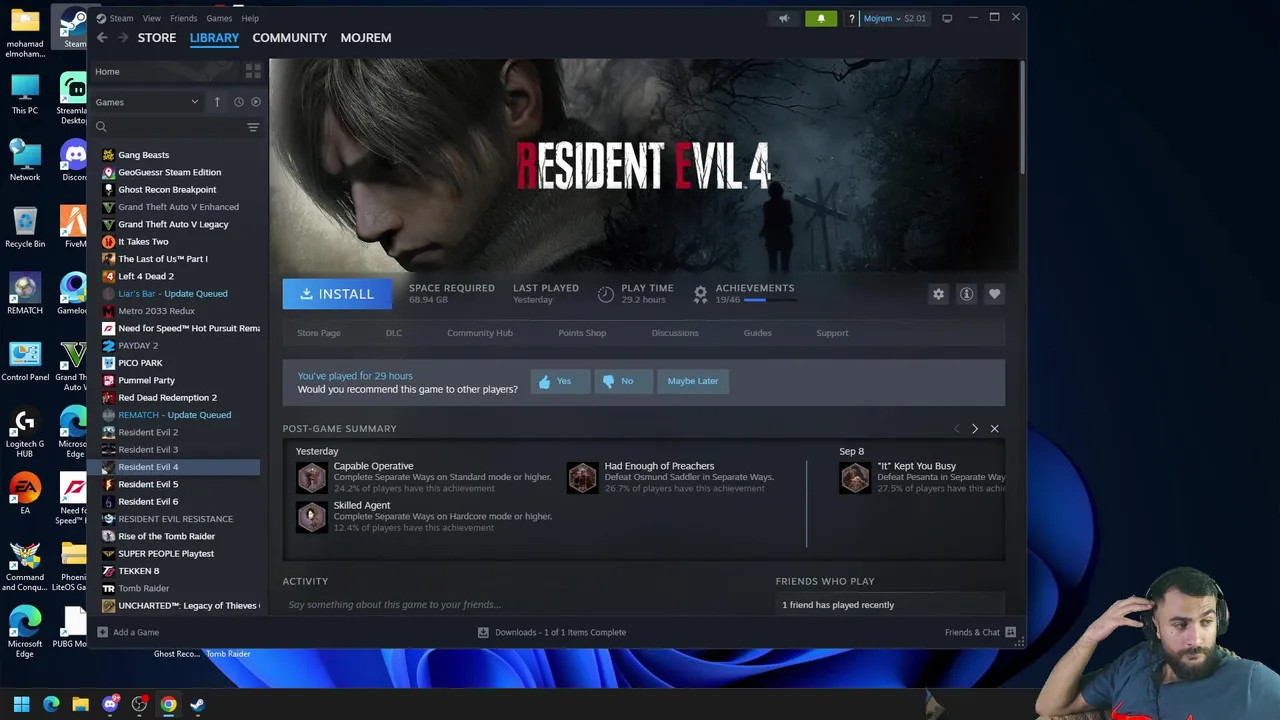1280x720 pixels.
Task: Open the Guides link
Action: pos(757,333)
